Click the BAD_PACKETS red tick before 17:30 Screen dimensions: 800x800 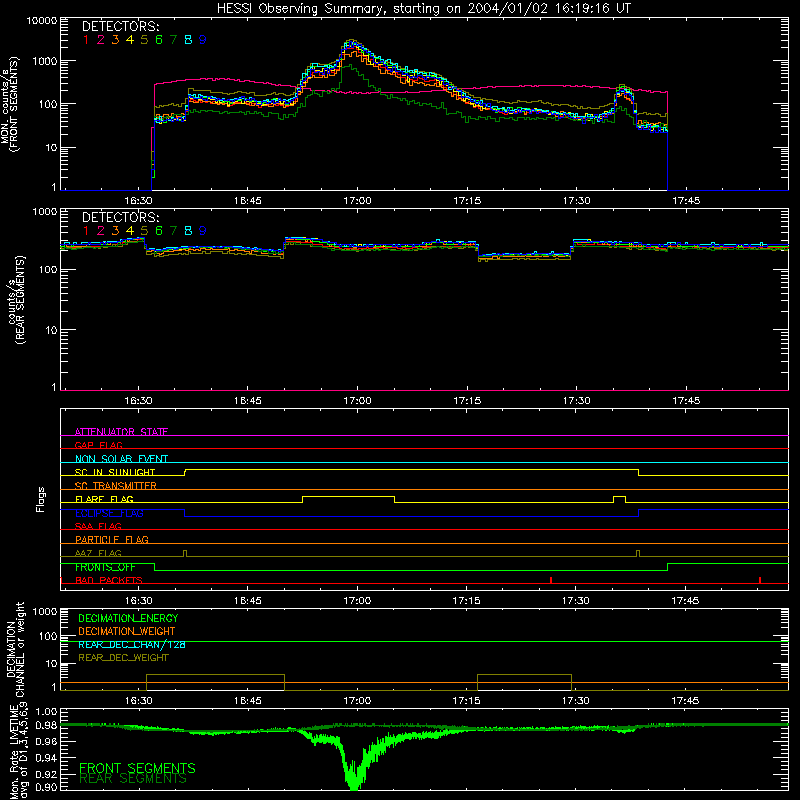(551, 580)
